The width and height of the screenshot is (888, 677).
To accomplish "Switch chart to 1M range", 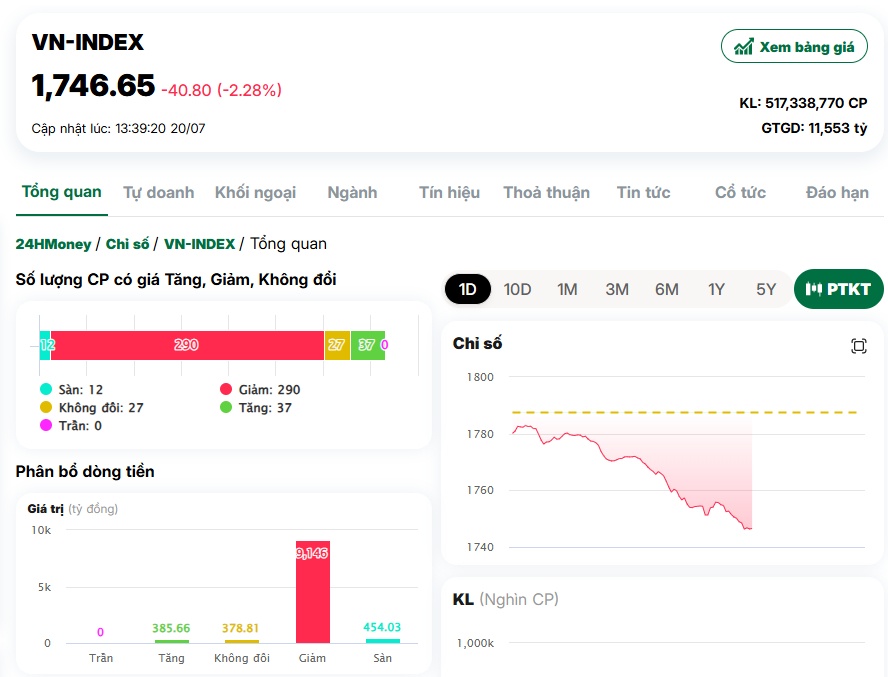I will point(567,289).
